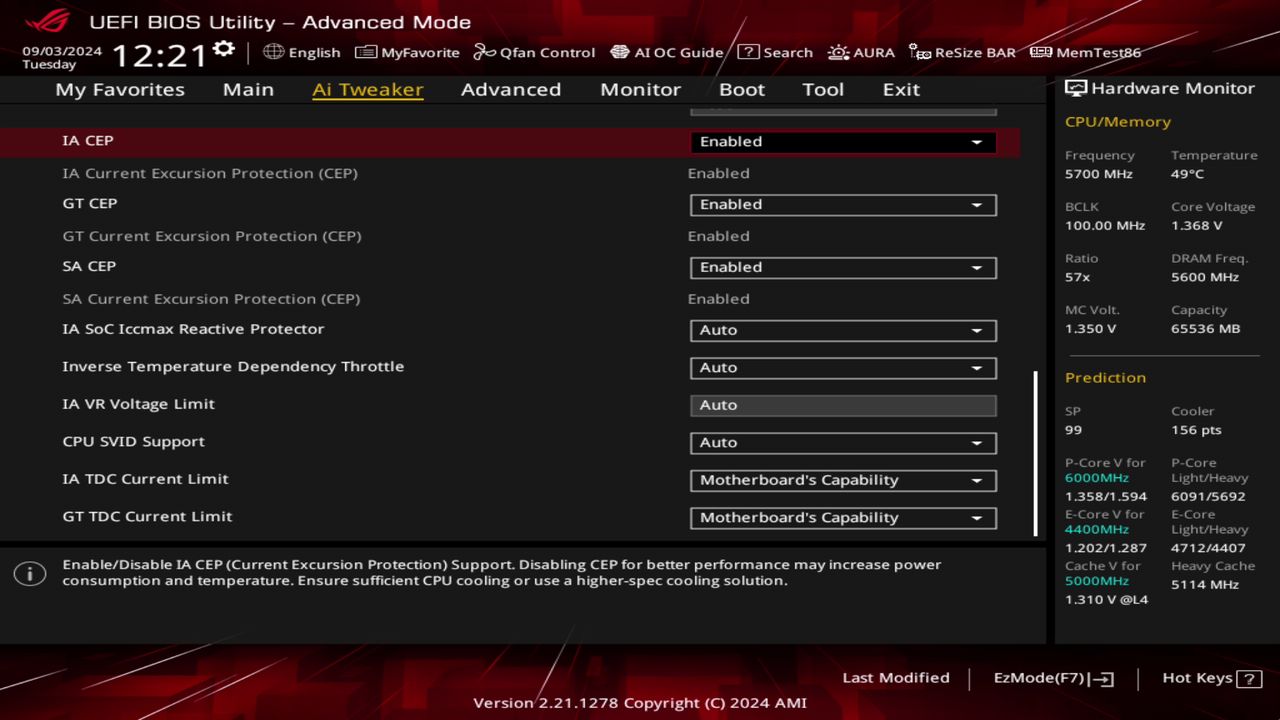Click the 5000MHz Cache prediction value

1097,581
